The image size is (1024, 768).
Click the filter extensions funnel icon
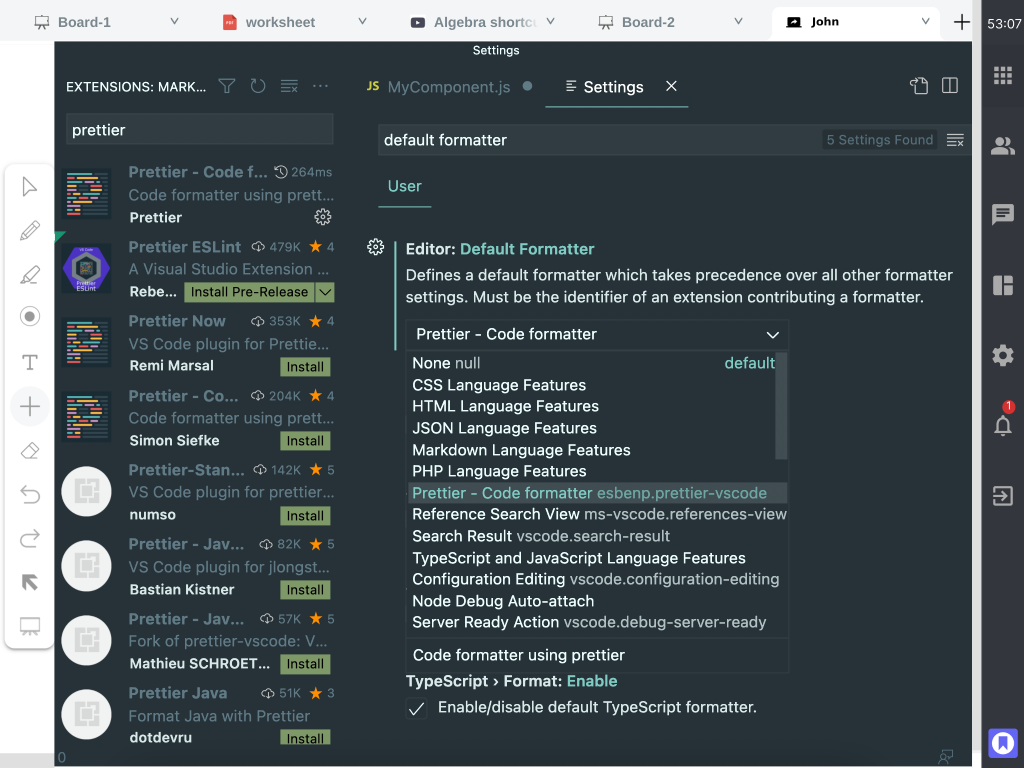[x=227, y=87]
